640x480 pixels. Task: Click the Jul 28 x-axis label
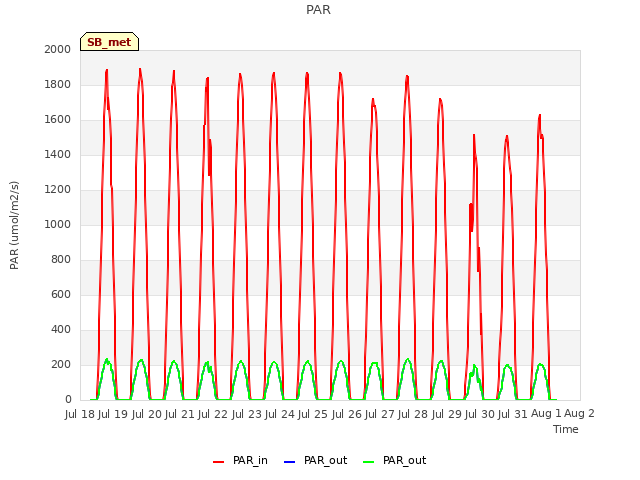pos(413,414)
